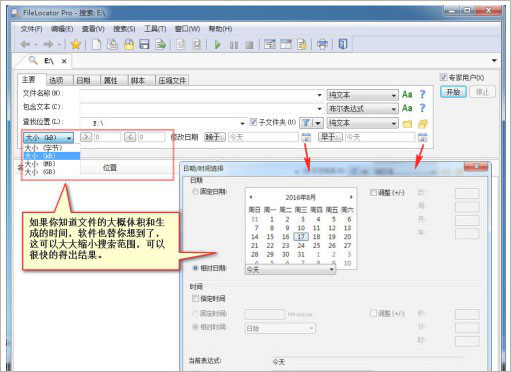Image resolution: width=511 pixels, height=372 pixels.
Task: Select day 17 in the calendar
Action: point(301,237)
